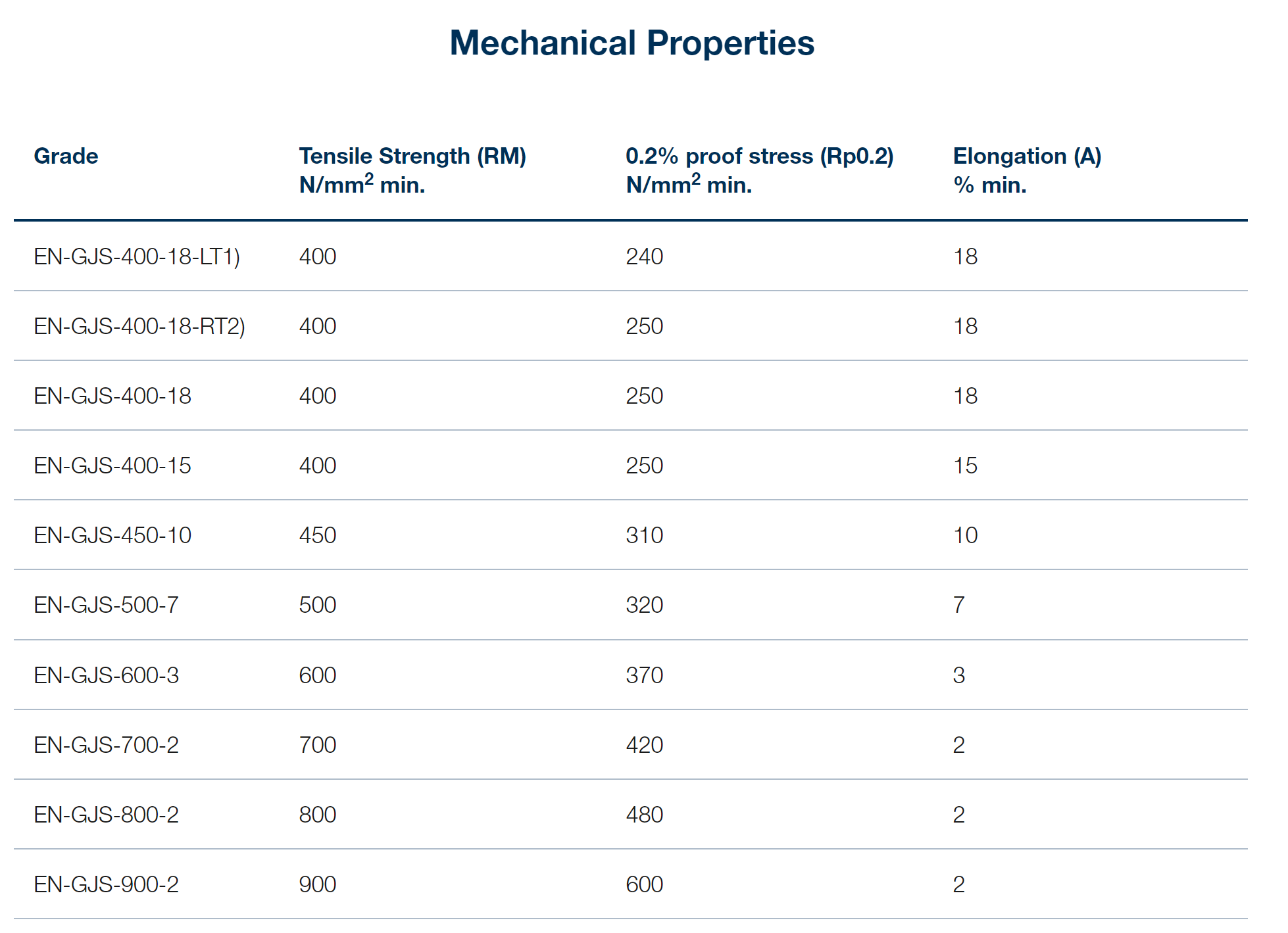Select the Grade column header

[x=66, y=156]
